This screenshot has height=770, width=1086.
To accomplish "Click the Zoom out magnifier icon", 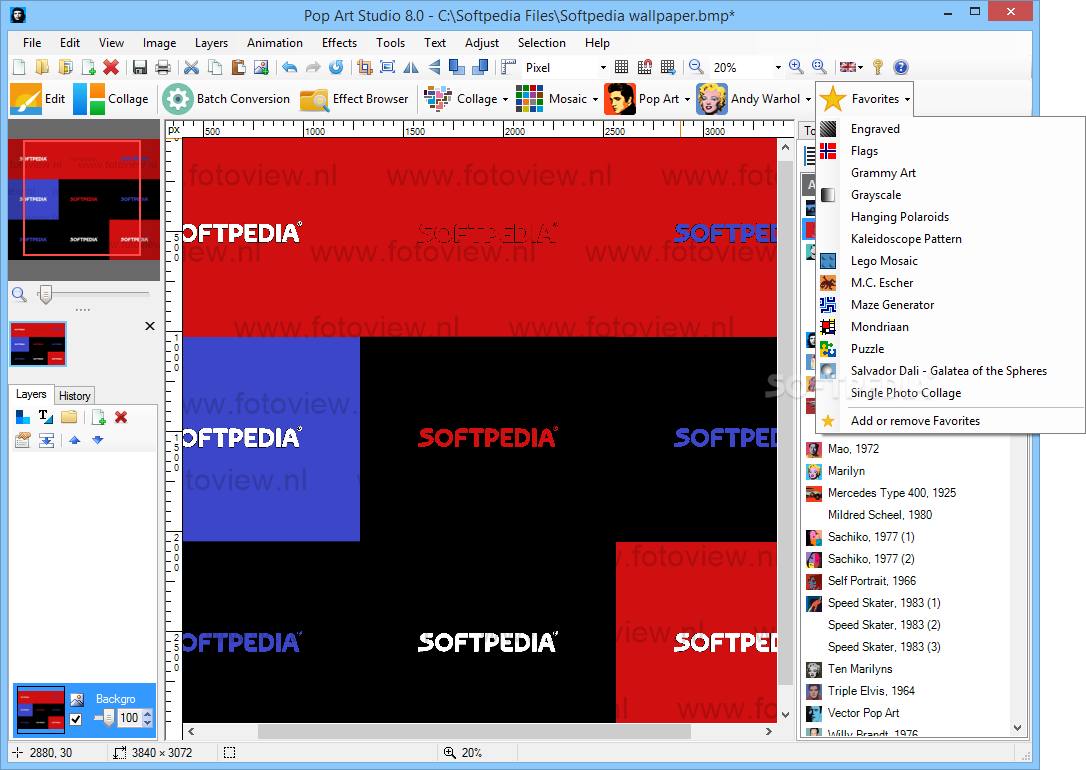I will coord(696,67).
